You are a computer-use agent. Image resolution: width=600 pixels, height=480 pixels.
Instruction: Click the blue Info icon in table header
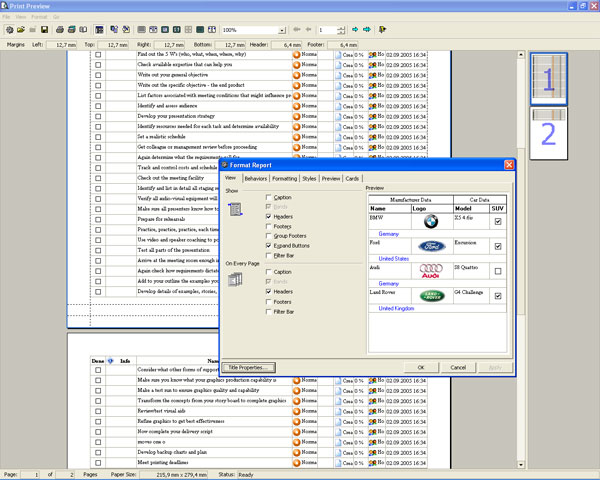pyautogui.click(x=110, y=360)
